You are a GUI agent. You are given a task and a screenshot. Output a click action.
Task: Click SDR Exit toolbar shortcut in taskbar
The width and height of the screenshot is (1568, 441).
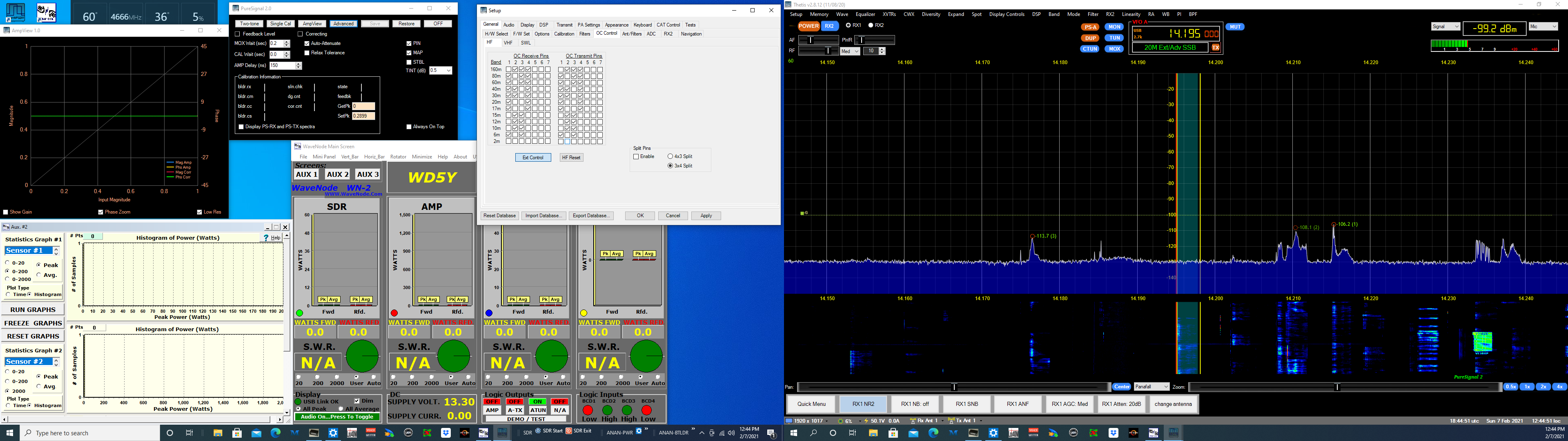[x=578, y=431]
